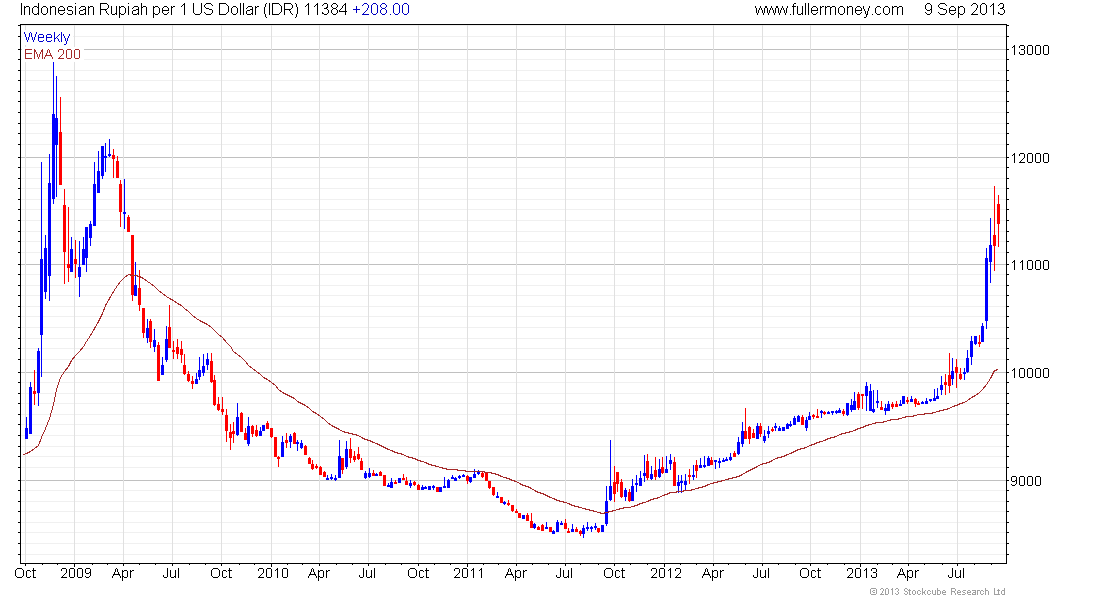
Task: Click the 2011 year label on time axis
Action: tap(469, 573)
